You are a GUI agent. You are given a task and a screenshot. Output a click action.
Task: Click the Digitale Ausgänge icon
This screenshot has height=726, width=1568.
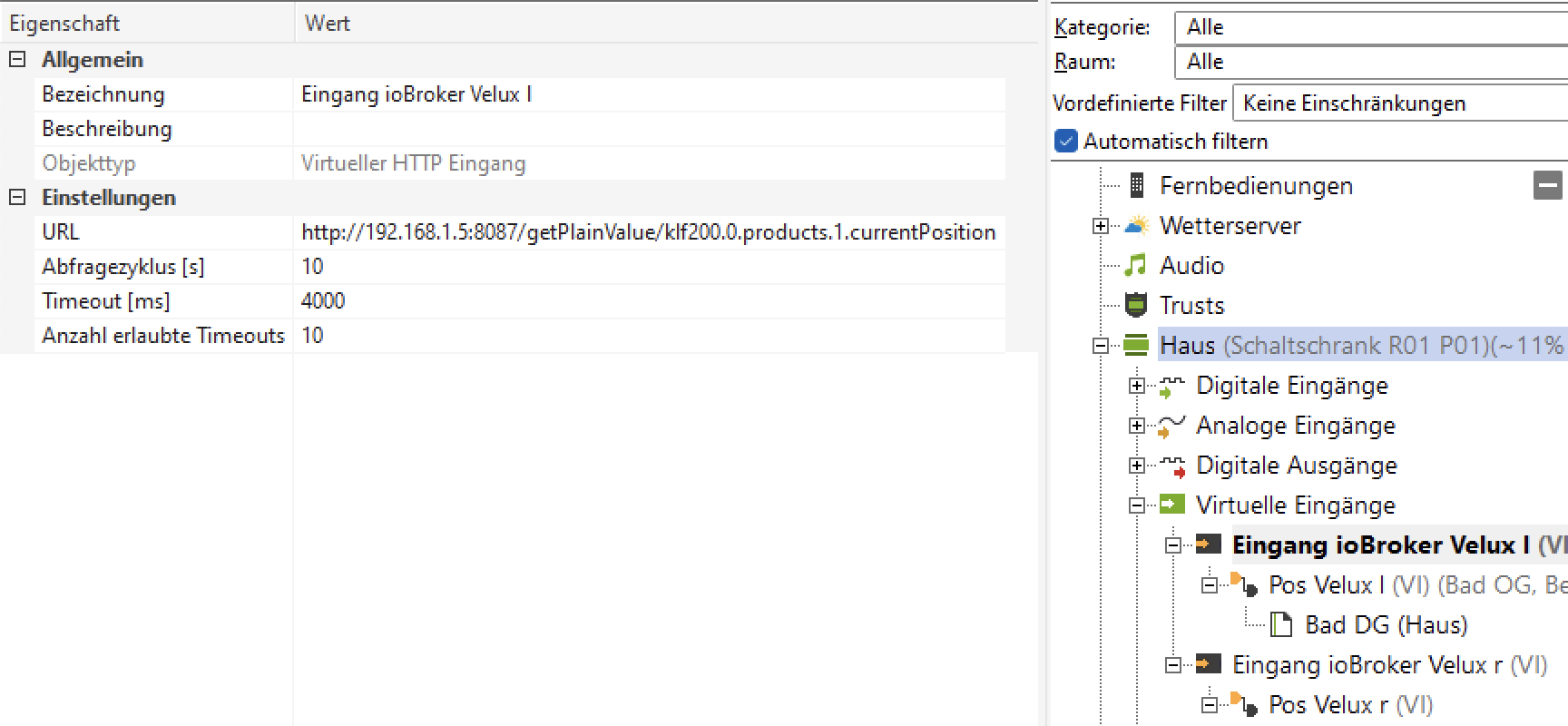pos(1171,466)
